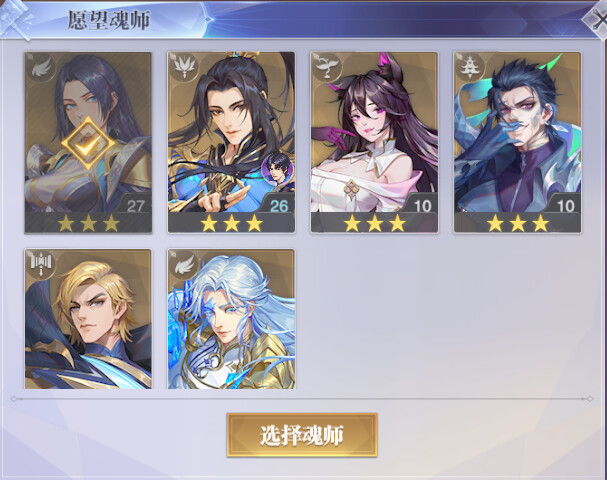Select the silver-haired gold armor character card

tap(231, 319)
